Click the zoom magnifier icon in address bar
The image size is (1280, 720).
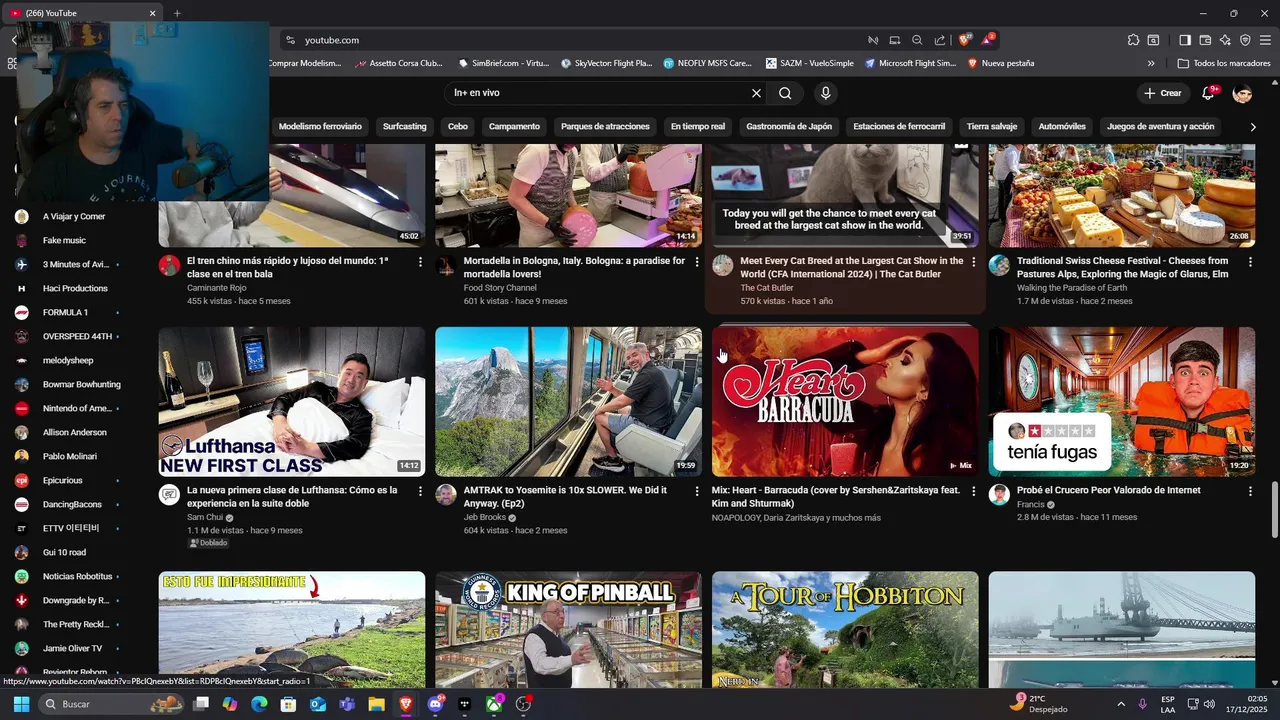pyautogui.click(x=917, y=40)
